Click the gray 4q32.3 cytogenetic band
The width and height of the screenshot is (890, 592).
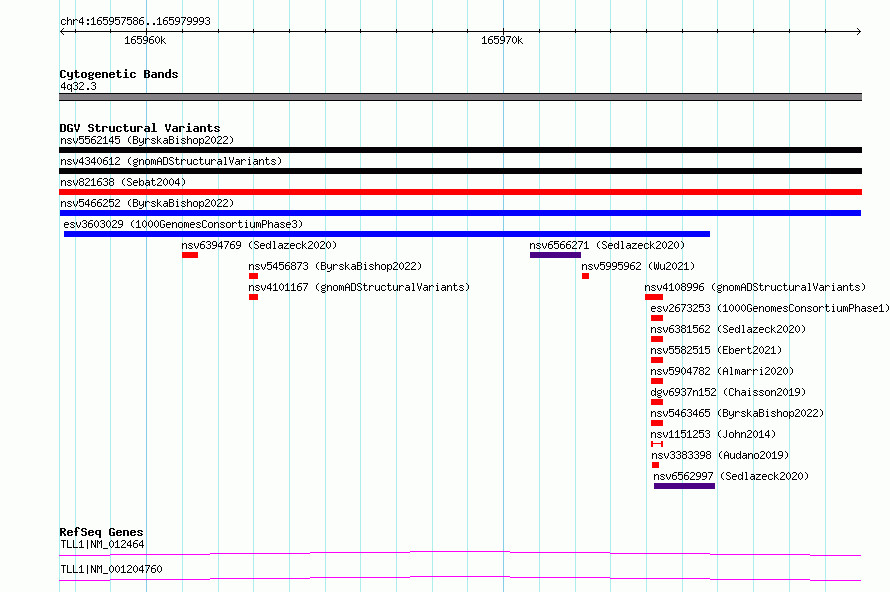point(460,97)
